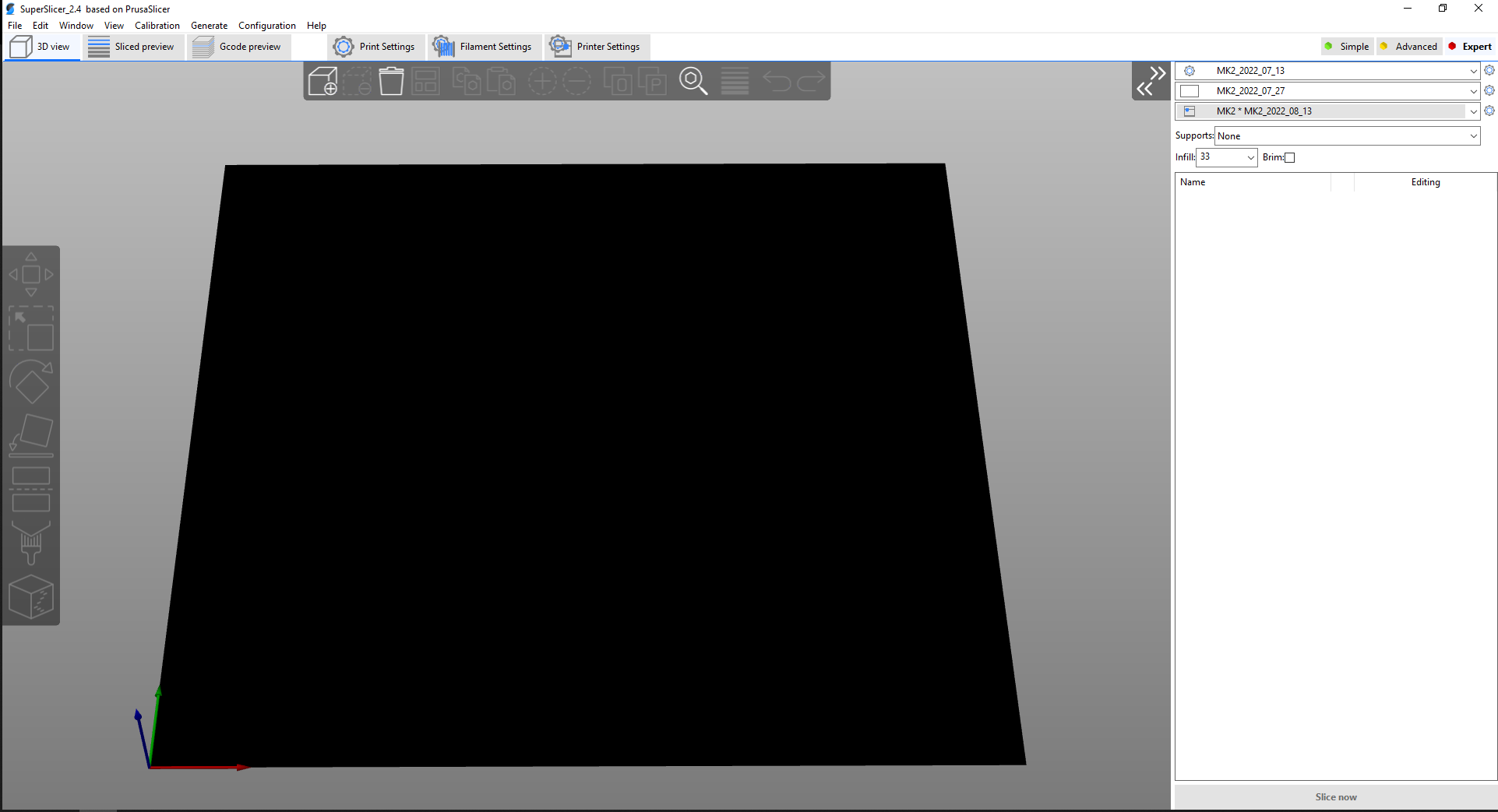
Task: Open the Calibration menu
Action: coord(157,25)
